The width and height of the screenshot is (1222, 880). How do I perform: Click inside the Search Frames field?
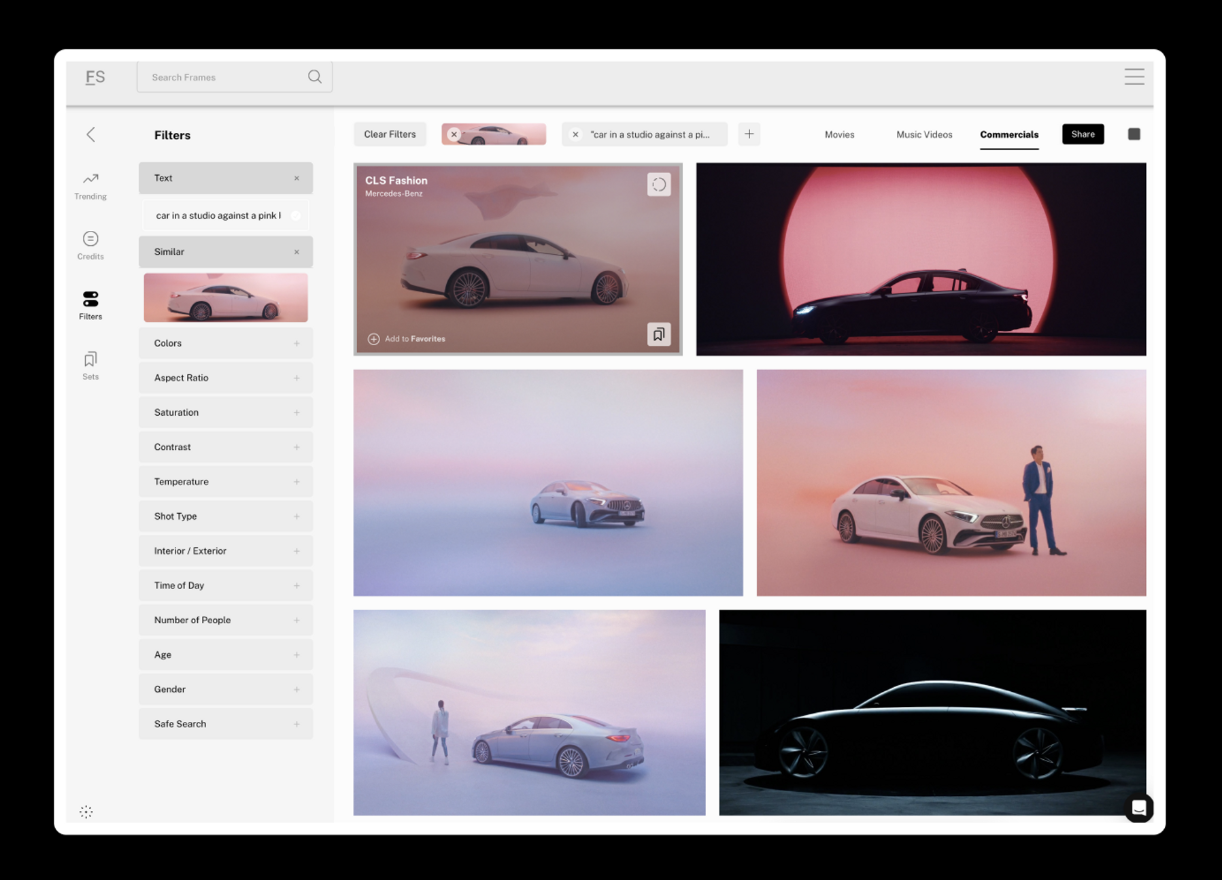(225, 77)
